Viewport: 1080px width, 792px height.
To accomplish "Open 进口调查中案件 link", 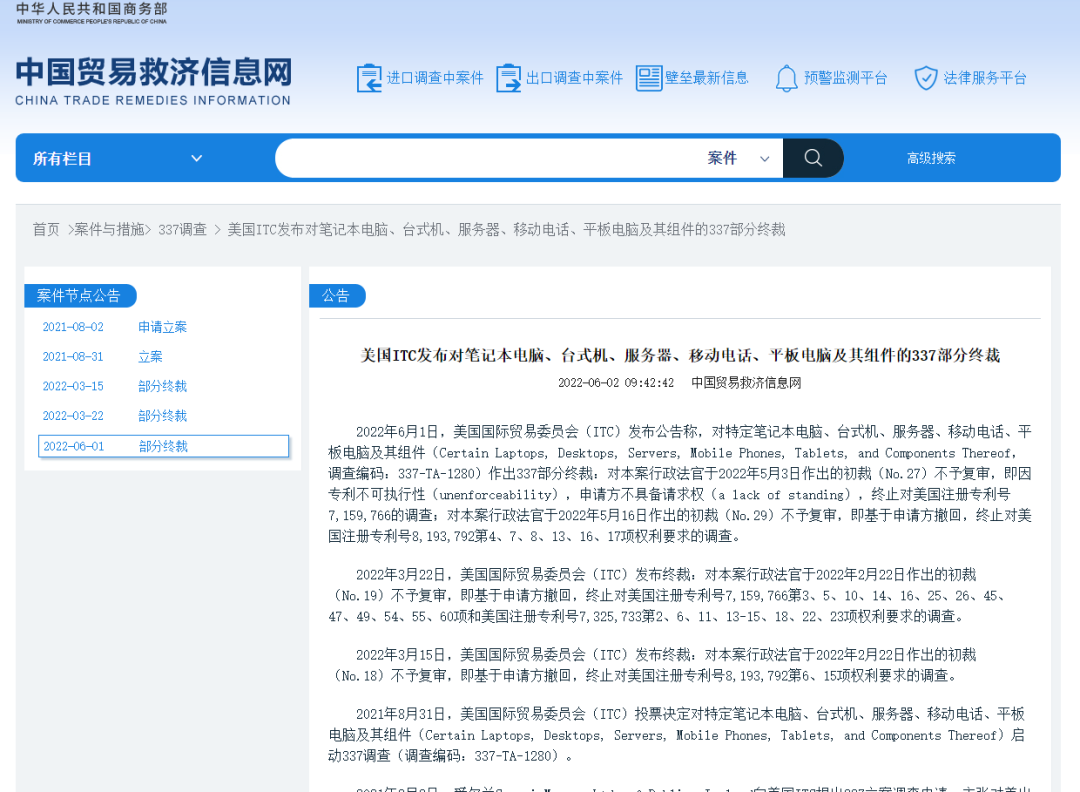I will click(x=435, y=78).
